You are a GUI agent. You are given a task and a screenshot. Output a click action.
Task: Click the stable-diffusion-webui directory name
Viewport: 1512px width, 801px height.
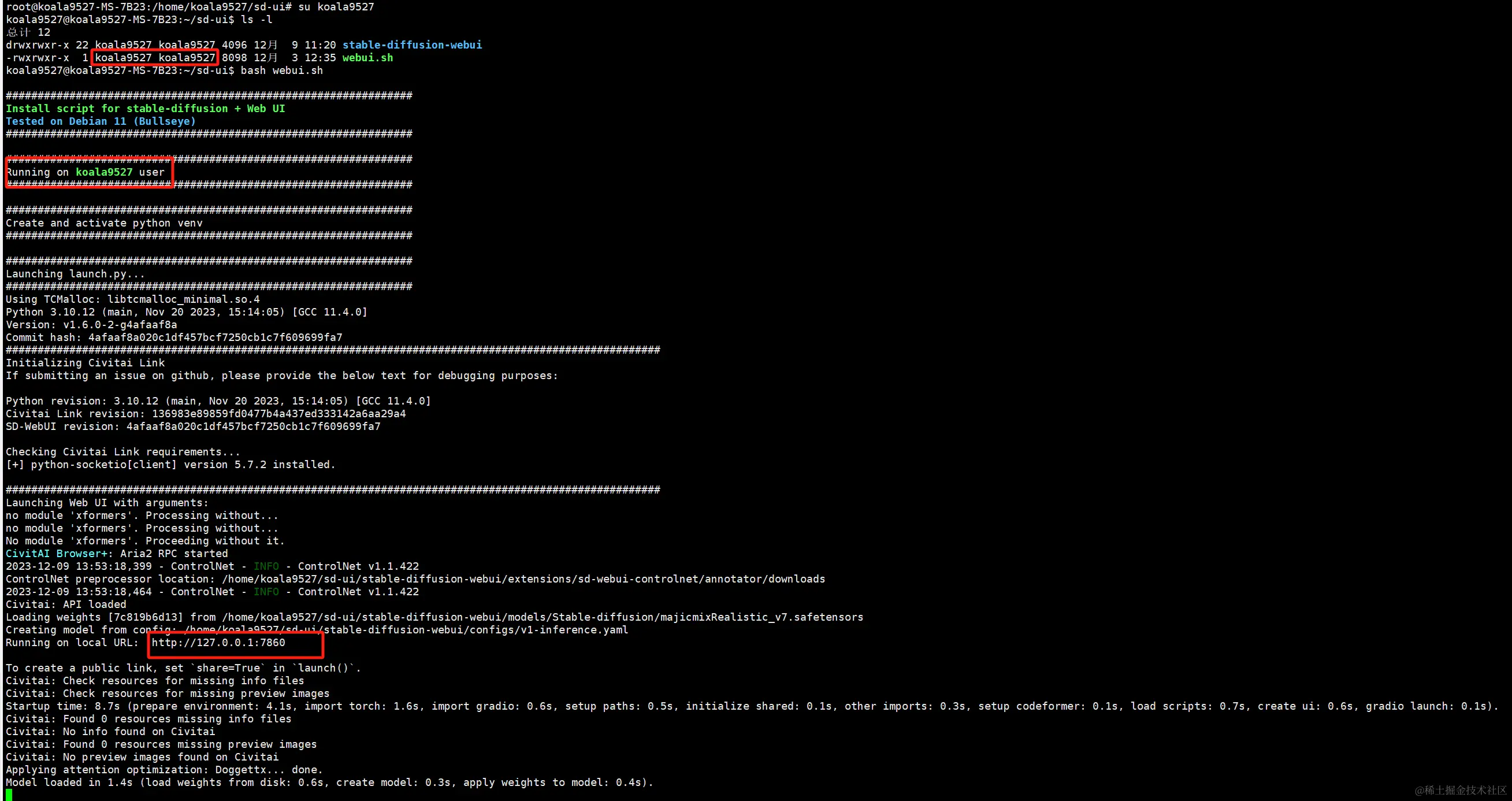click(412, 44)
